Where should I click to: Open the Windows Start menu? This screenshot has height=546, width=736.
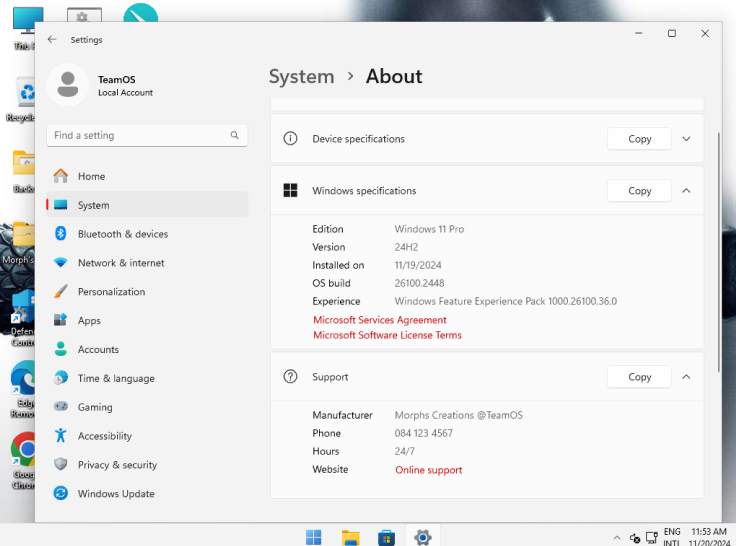[314, 537]
